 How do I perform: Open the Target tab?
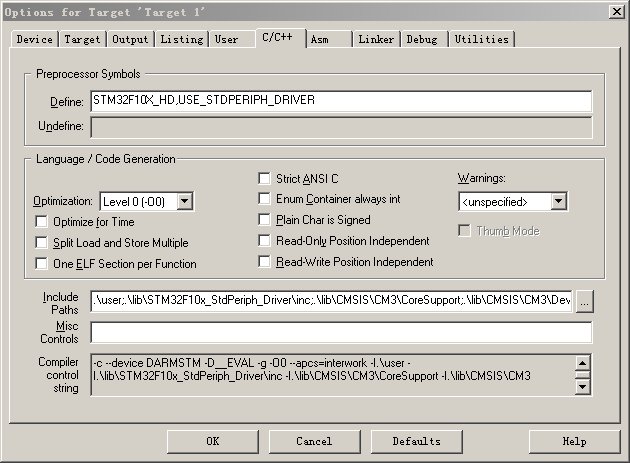(82, 39)
